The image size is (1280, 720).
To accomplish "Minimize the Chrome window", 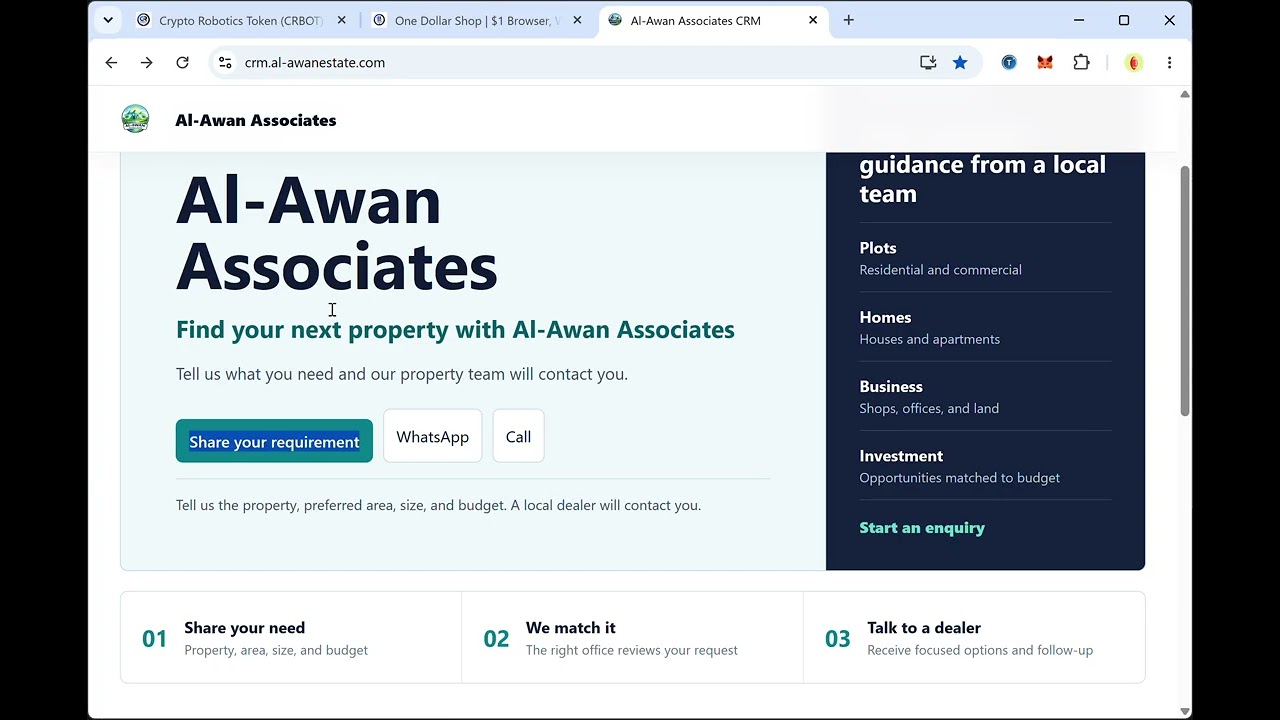I will click(x=1079, y=20).
